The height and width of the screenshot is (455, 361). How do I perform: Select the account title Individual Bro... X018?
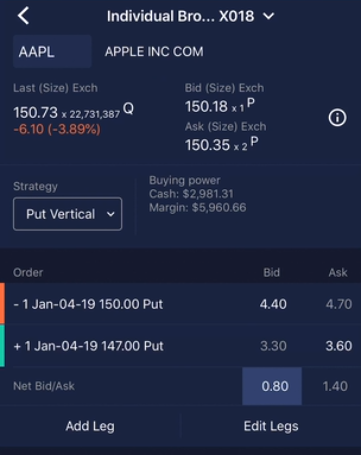coord(180,16)
